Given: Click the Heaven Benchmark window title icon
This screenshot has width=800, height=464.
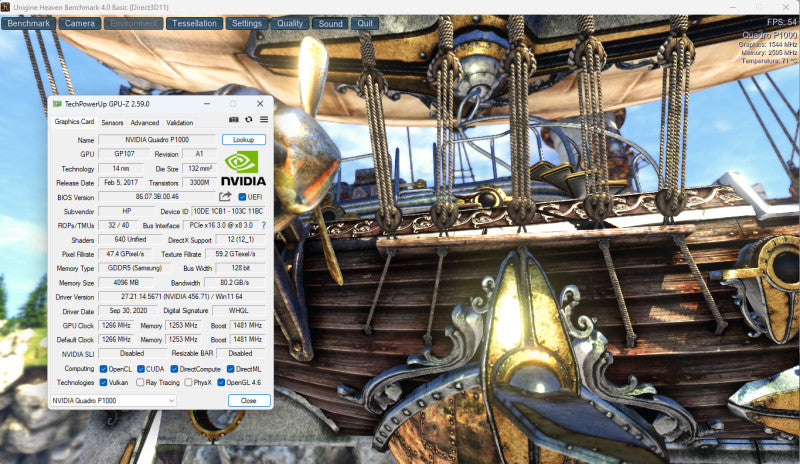Looking at the screenshot, I should pos(5,7).
